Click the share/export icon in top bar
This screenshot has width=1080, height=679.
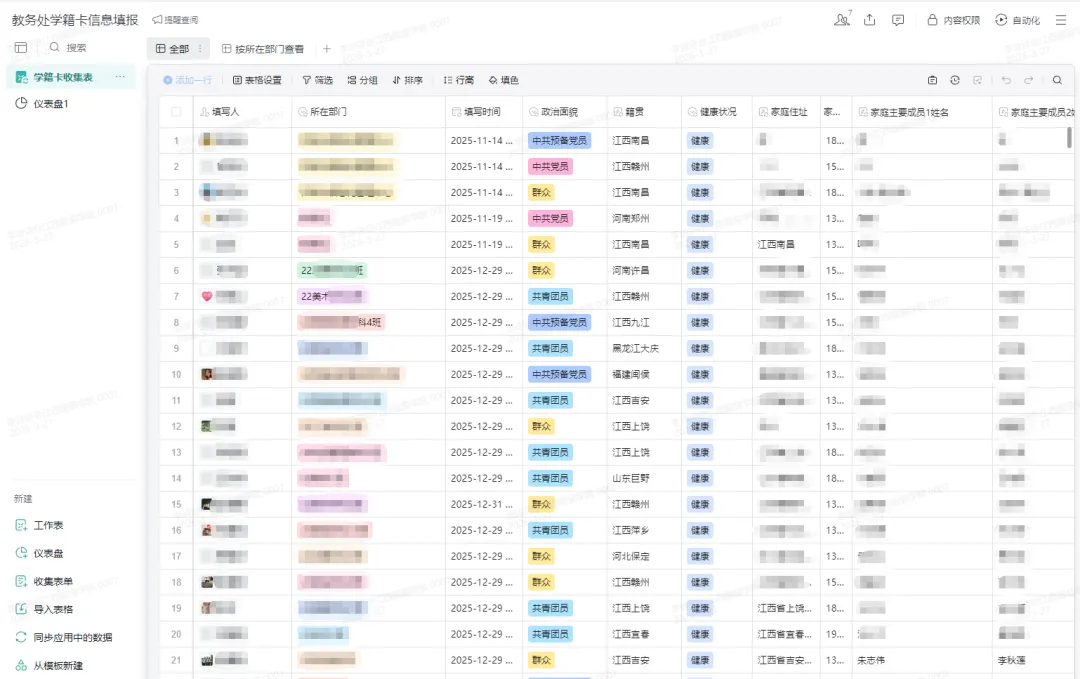pos(869,20)
